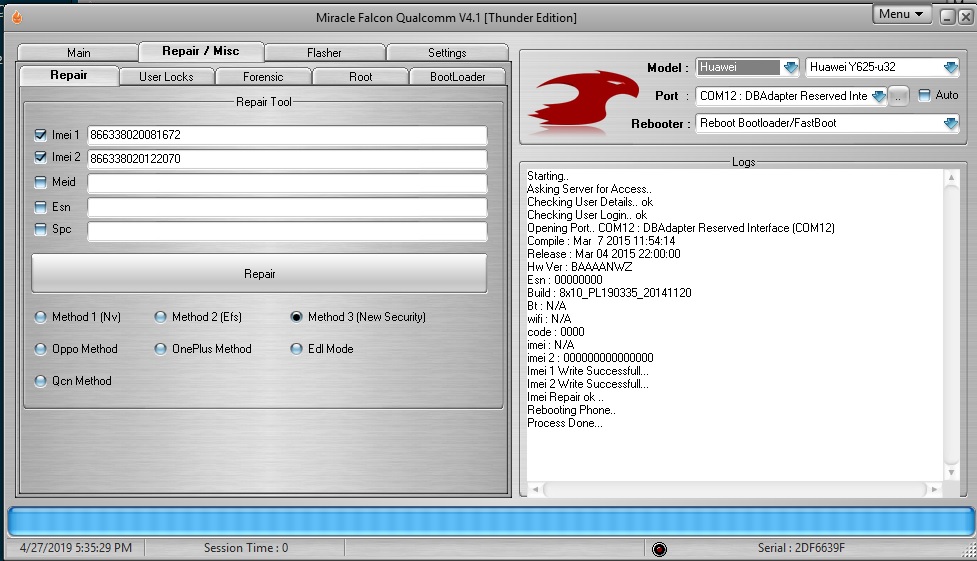Click the large Repair button
Viewport: 977px width, 561px height.
[x=259, y=274]
